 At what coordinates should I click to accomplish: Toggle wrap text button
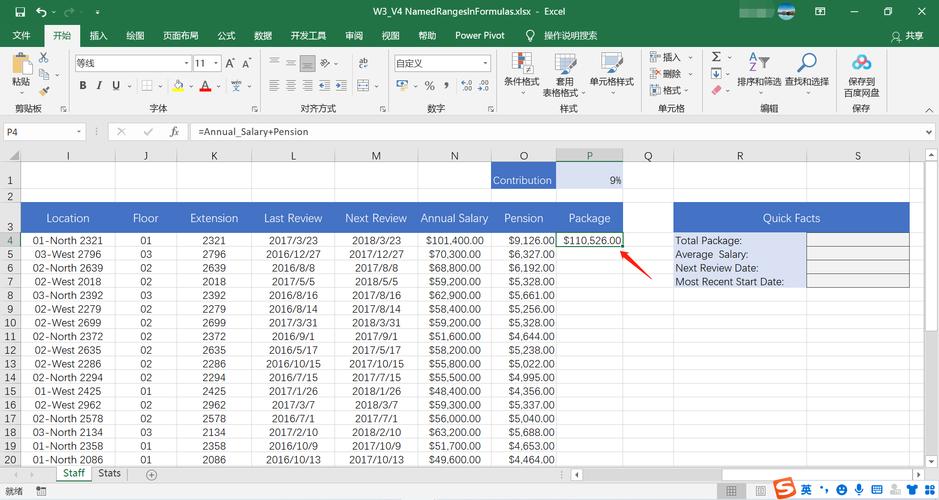(363, 63)
